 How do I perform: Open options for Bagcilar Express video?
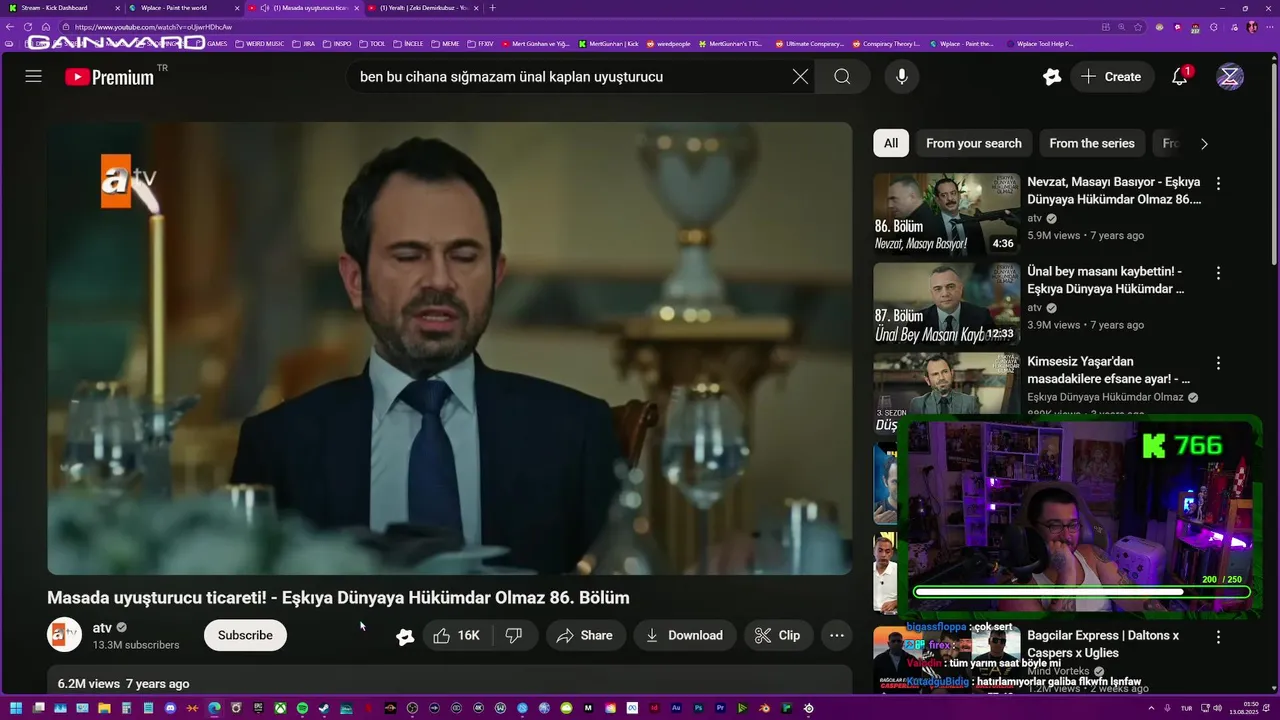[1218, 637]
